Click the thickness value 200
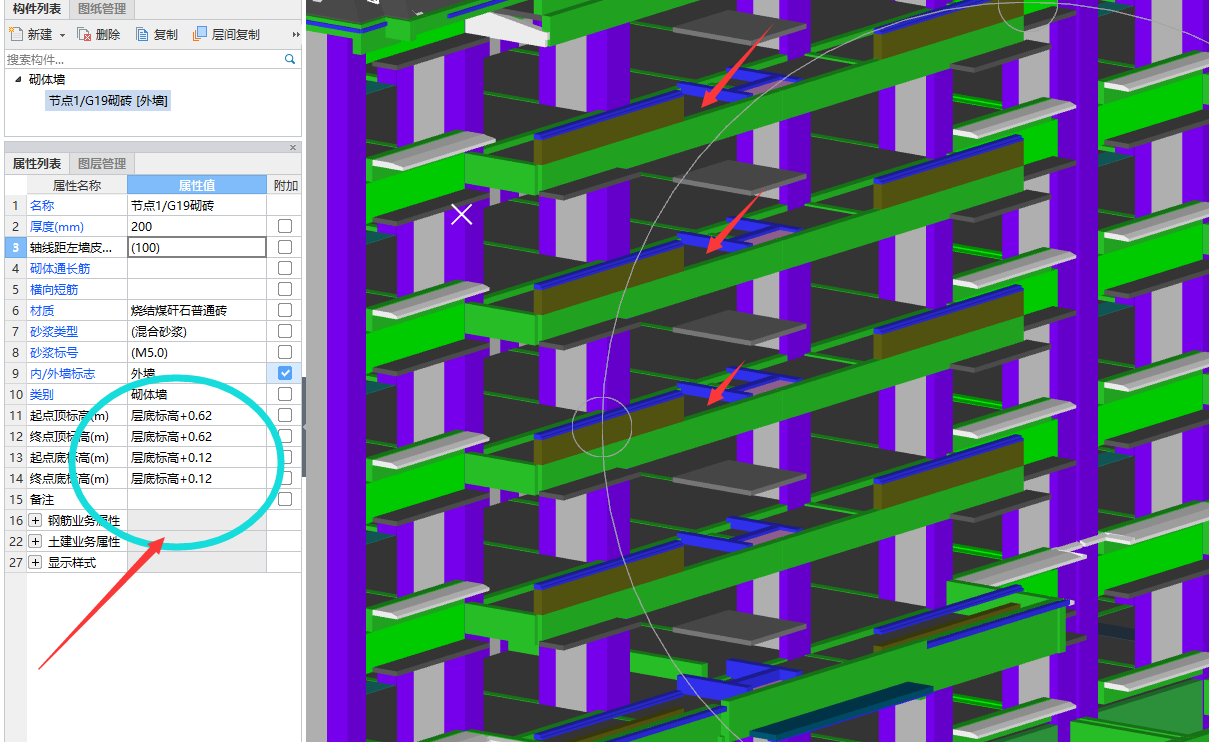The height and width of the screenshot is (742, 1209). coord(197,226)
